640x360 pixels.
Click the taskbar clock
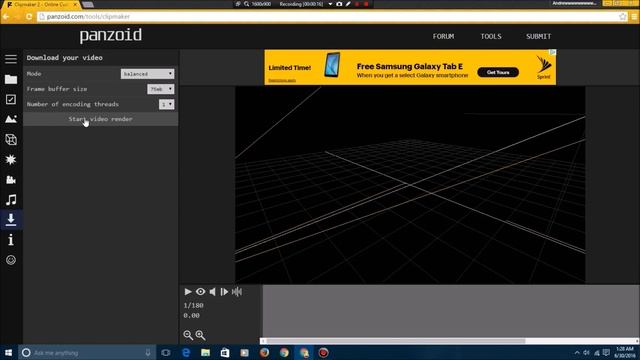(x=624, y=353)
